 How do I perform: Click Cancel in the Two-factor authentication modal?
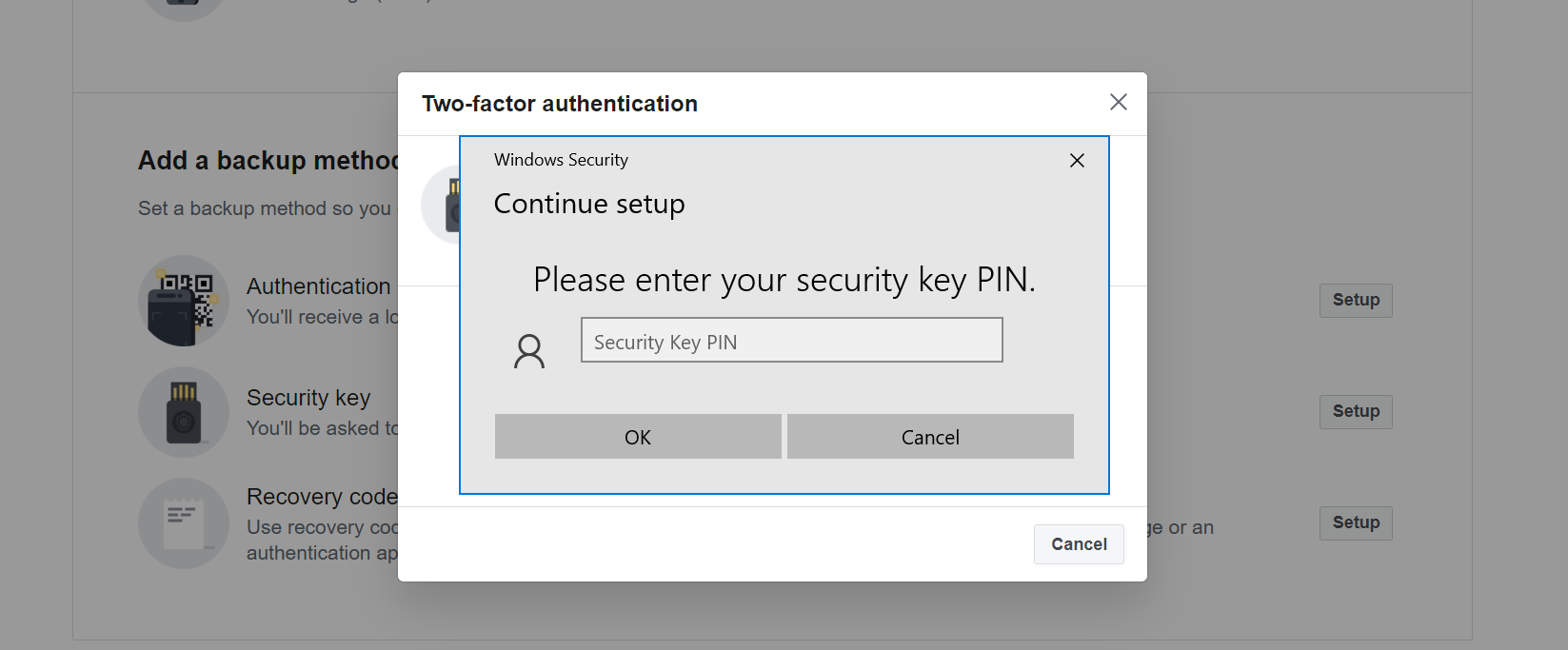point(1079,544)
